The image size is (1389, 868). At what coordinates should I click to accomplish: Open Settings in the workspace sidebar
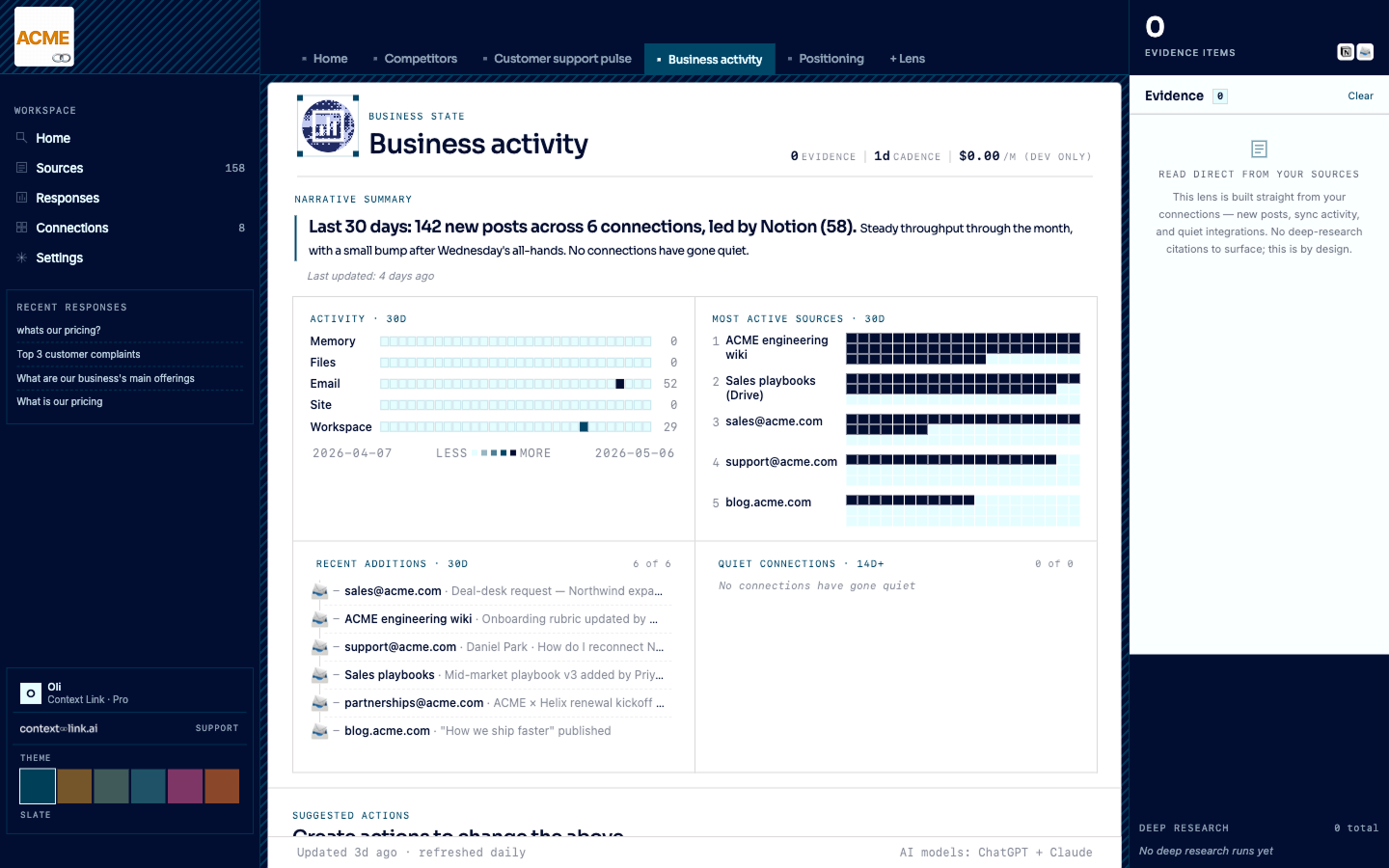click(130, 258)
